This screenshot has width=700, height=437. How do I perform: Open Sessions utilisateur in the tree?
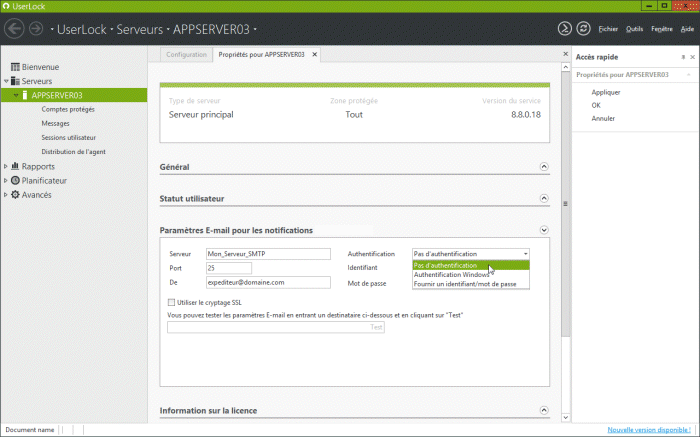(x=68, y=137)
